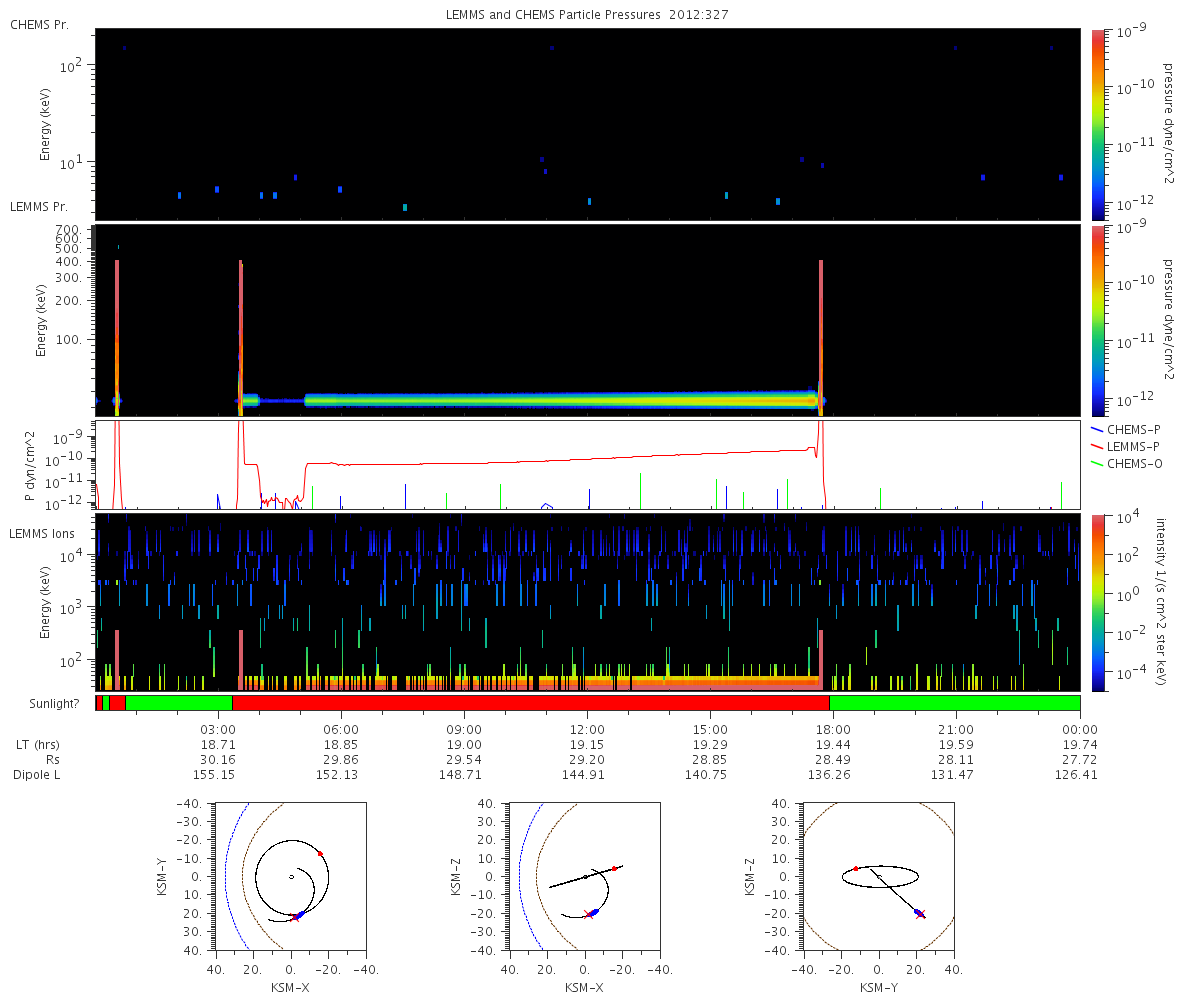The height and width of the screenshot is (1000, 1200).
Task: Select the 12:00 time tick label
Action: point(587,729)
